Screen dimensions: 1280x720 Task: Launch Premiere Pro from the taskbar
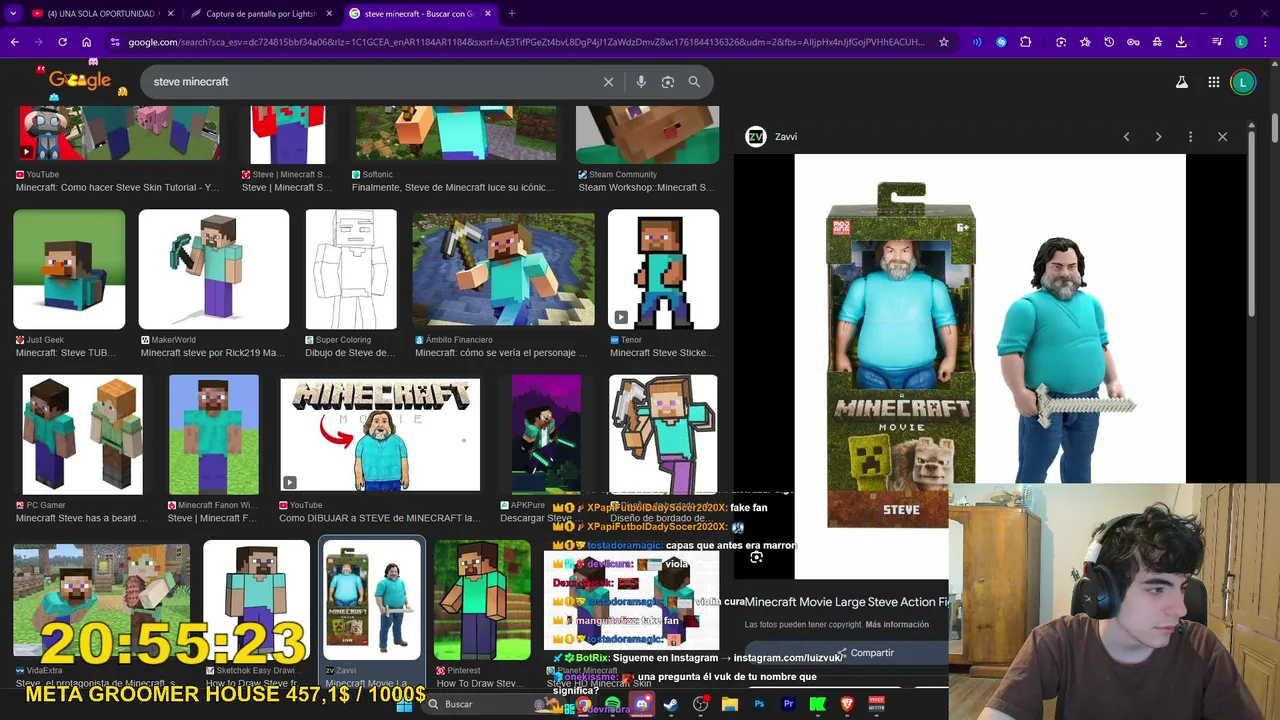click(x=788, y=705)
